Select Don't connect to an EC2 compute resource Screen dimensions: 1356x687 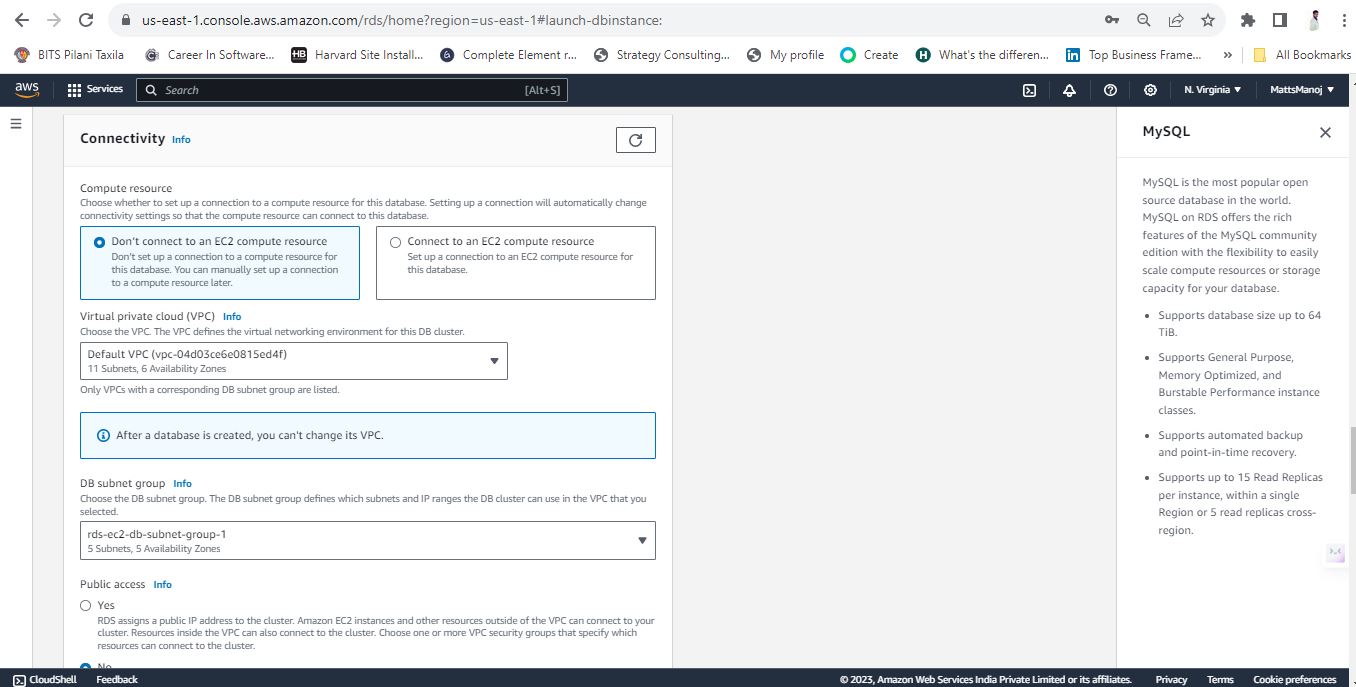coord(220,263)
